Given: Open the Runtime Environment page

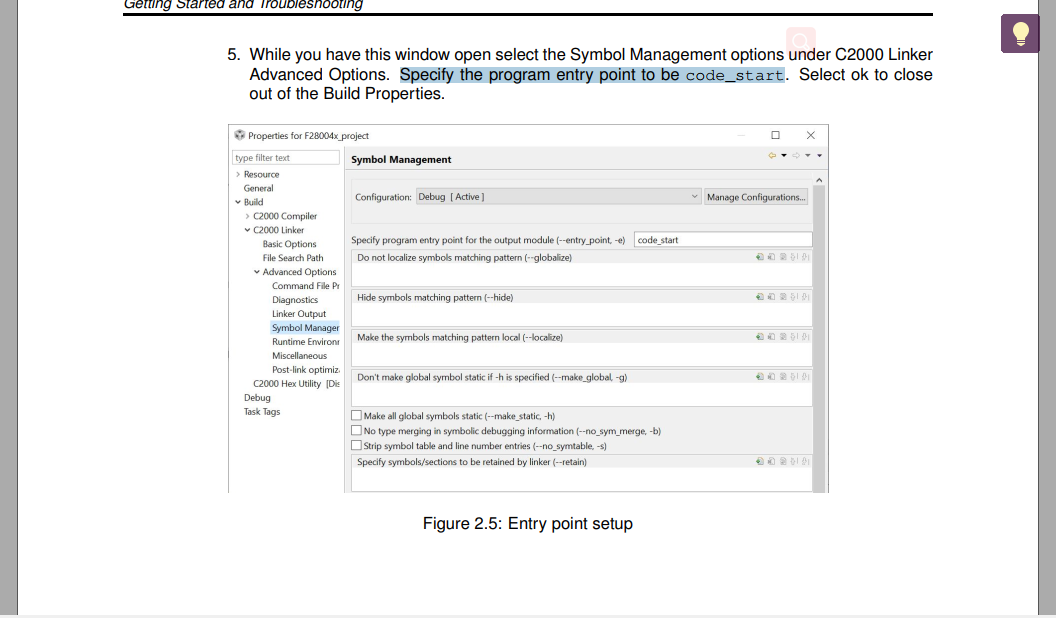Looking at the screenshot, I should 306,342.
